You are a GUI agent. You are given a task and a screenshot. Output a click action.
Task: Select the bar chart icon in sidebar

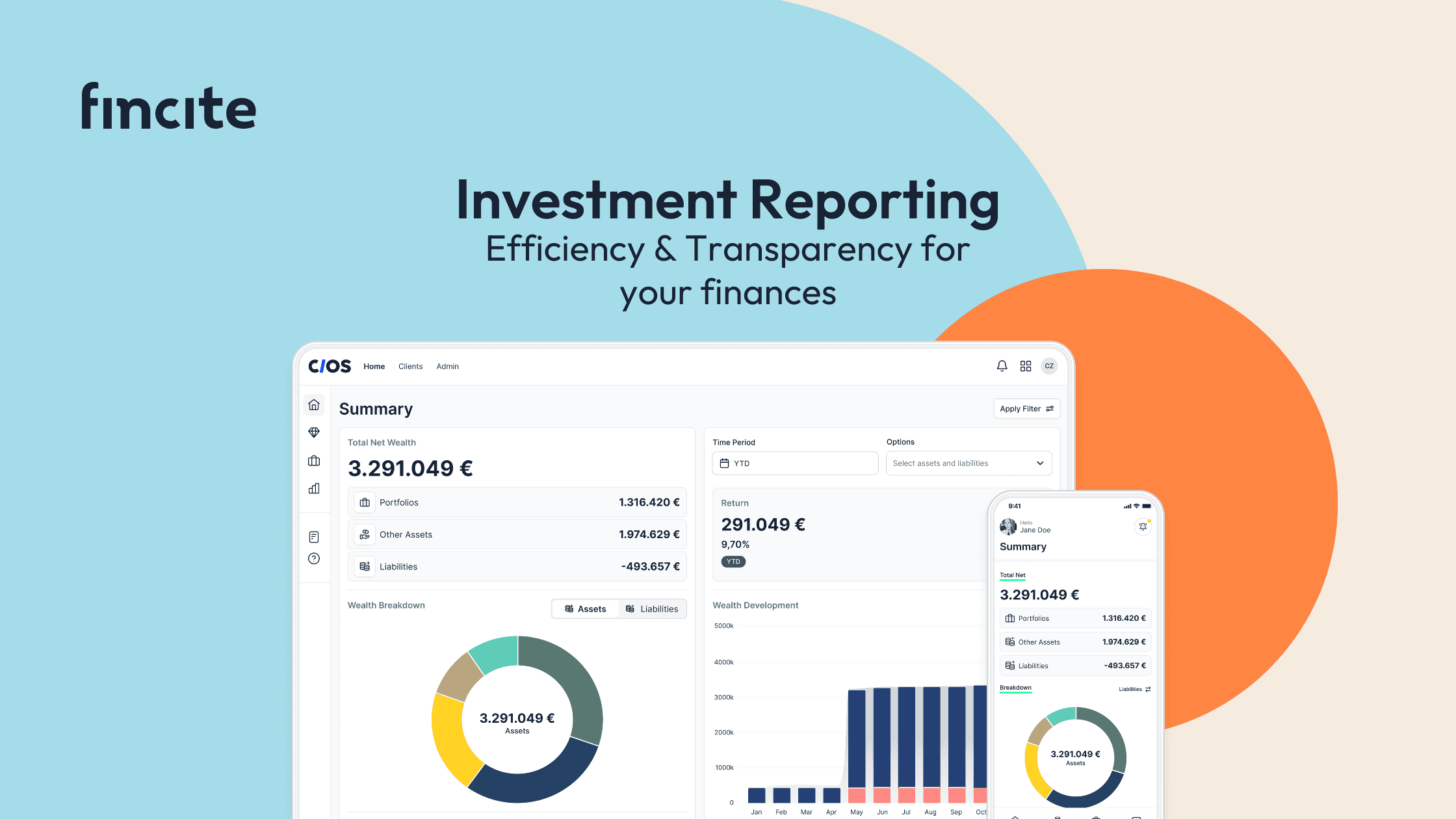click(x=314, y=488)
